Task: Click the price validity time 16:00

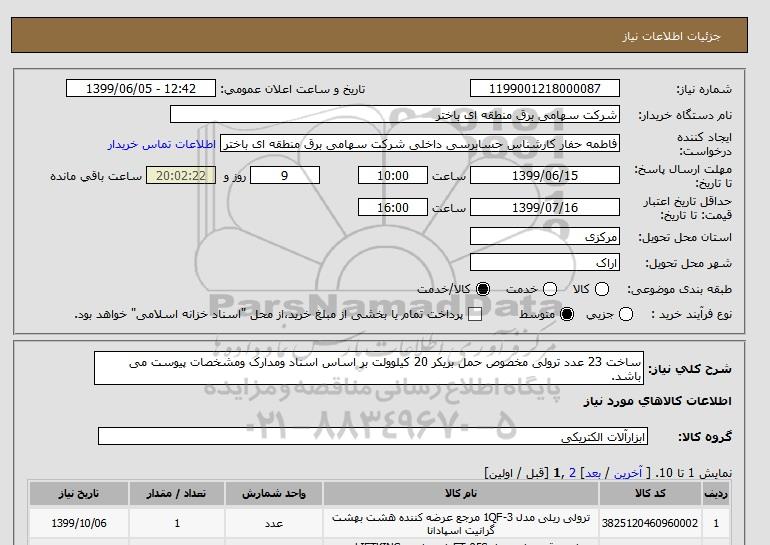Action: [x=393, y=207]
